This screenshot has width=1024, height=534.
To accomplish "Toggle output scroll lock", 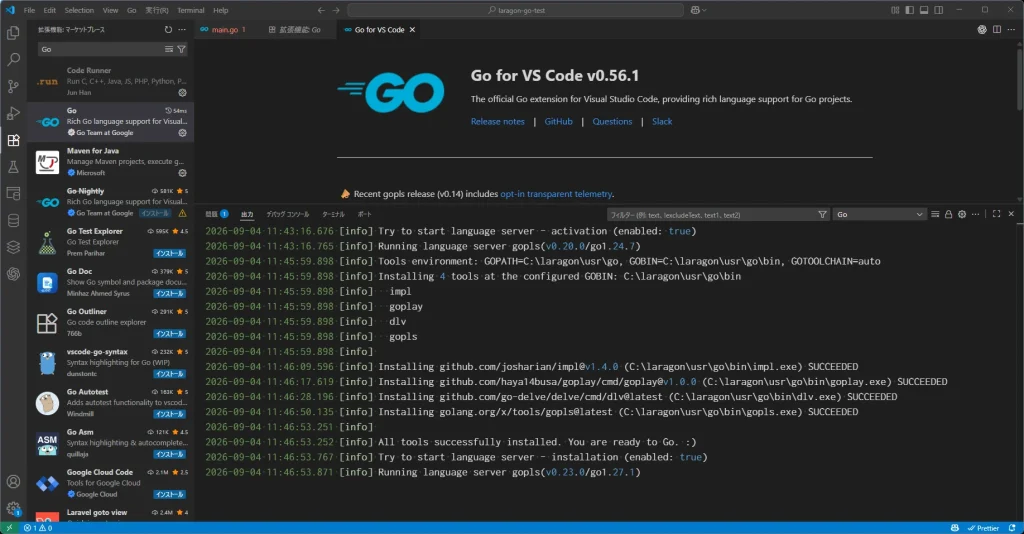I will [x=948, y=214].
